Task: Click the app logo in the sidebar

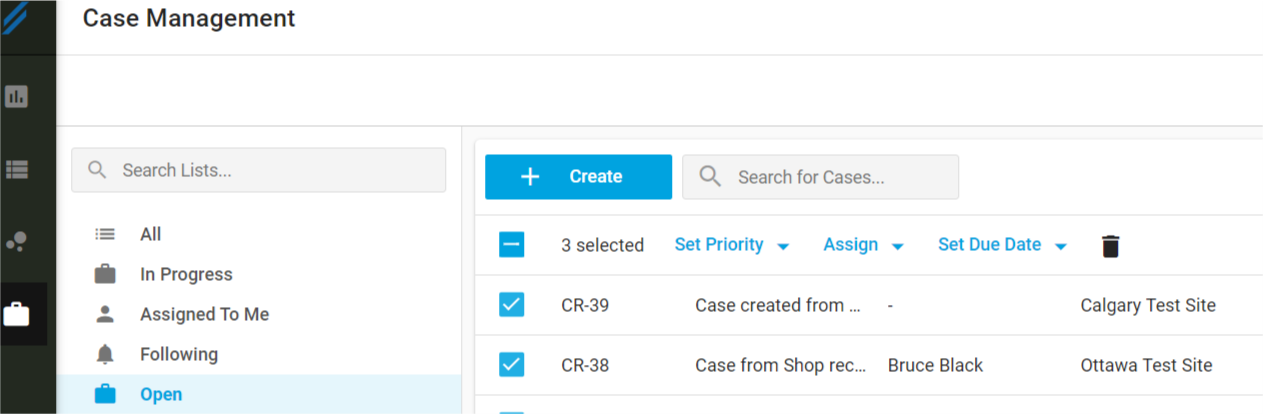Action: point(16,17)
